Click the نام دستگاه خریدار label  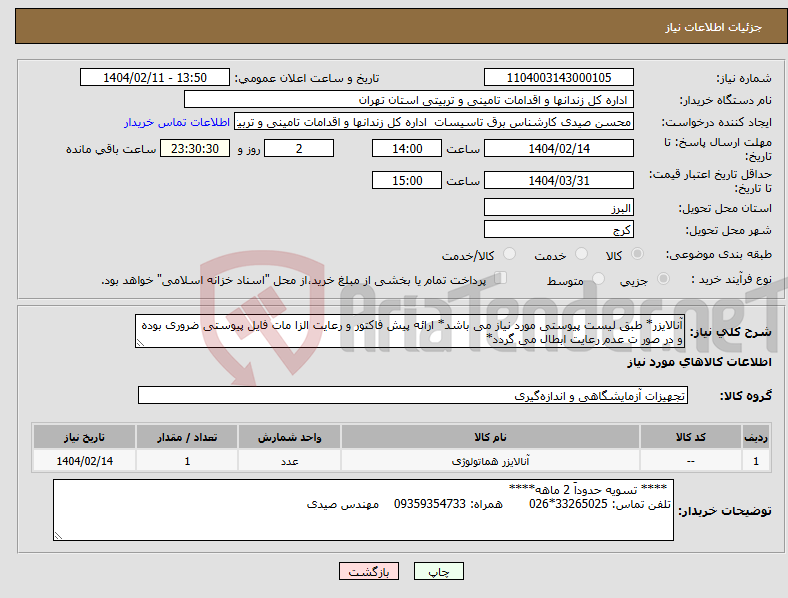pyautogui.click(x=725, y=101)
